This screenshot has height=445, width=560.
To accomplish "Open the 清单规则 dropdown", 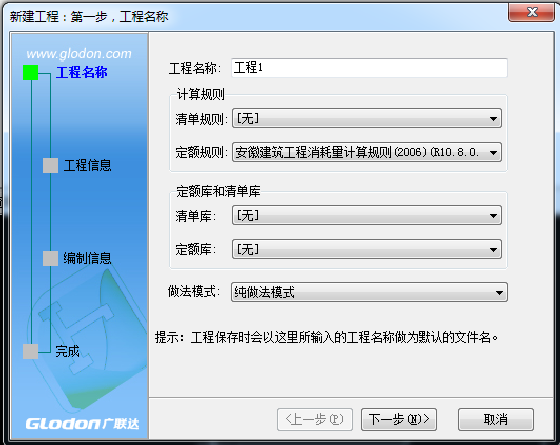I will pos(367,118).
